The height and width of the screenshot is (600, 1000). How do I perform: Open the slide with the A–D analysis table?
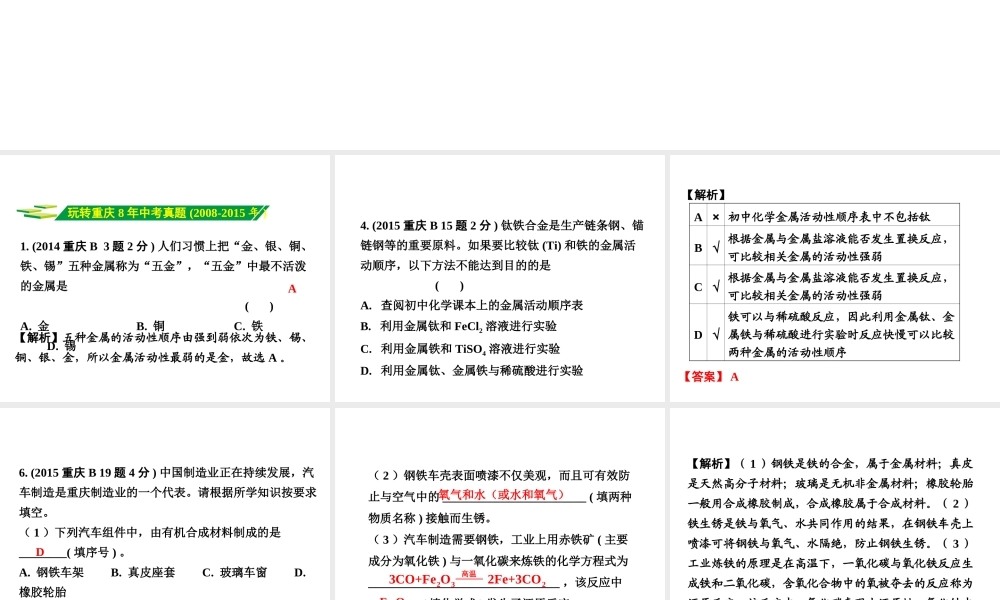click(x=835, y=278)
